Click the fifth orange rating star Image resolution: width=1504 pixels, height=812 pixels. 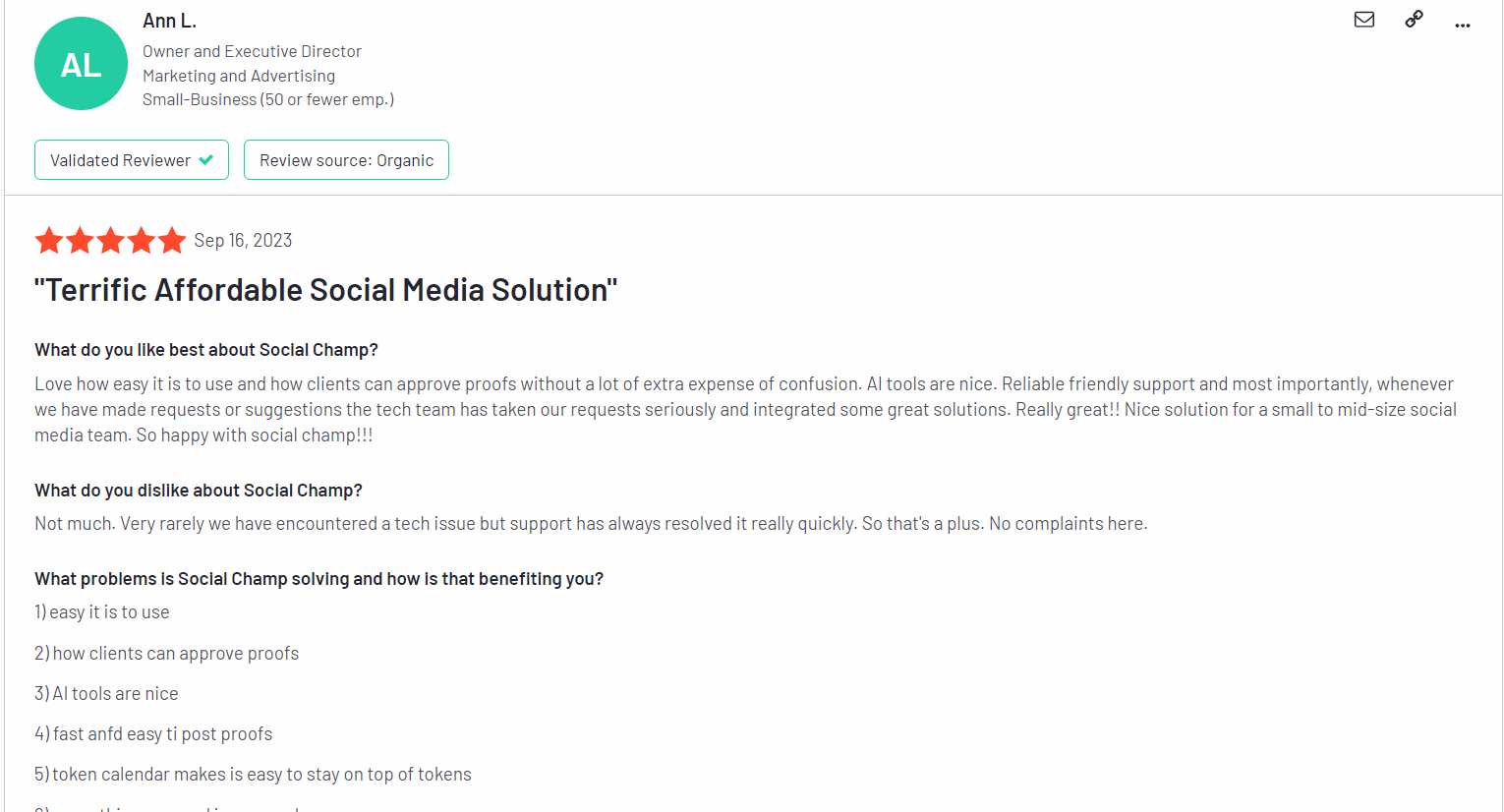172,240
